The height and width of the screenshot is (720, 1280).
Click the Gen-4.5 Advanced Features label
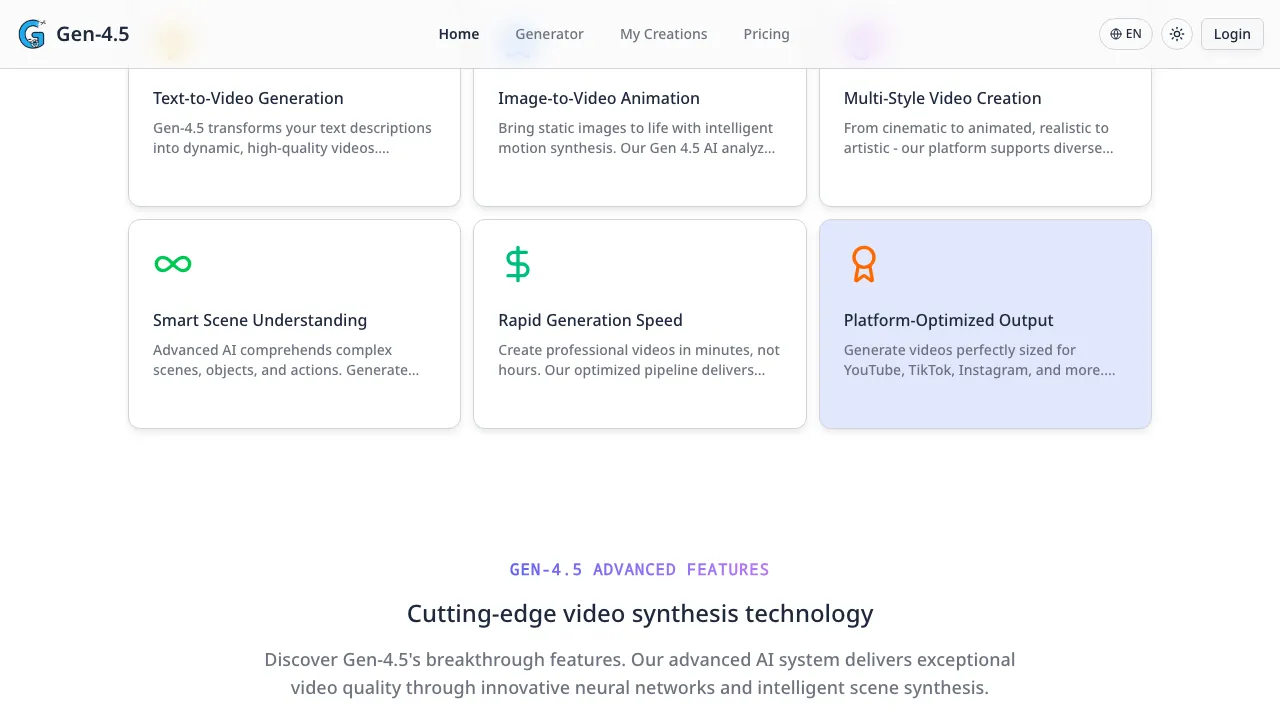(x=640, y=570)
